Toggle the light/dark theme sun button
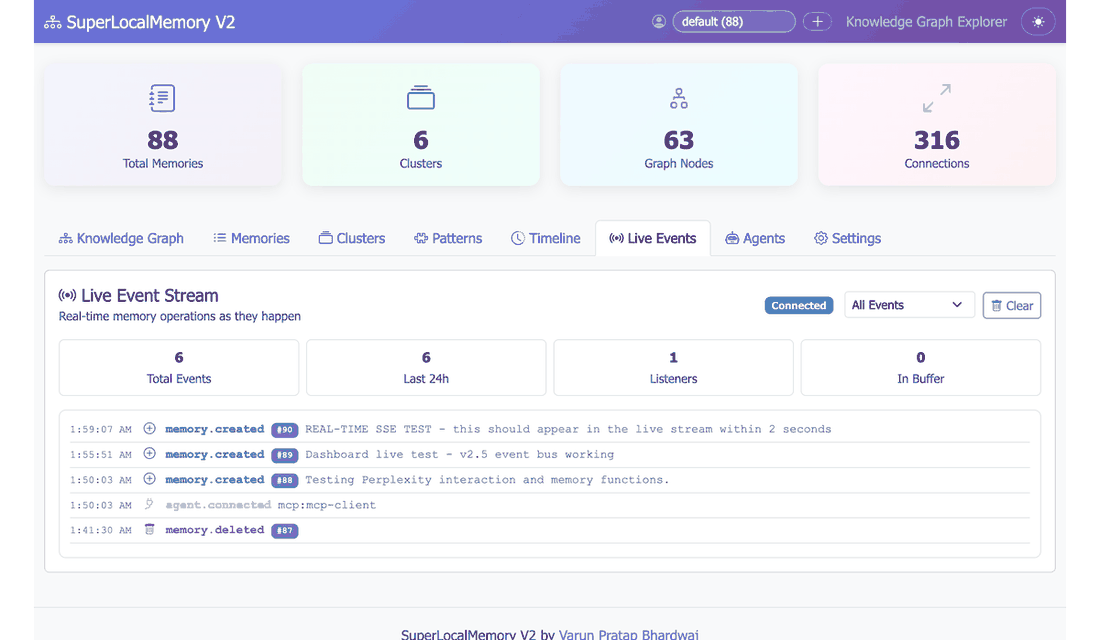Image resolution: width=1100 pixels, height=640 pixels. (x=1038, y=22)
